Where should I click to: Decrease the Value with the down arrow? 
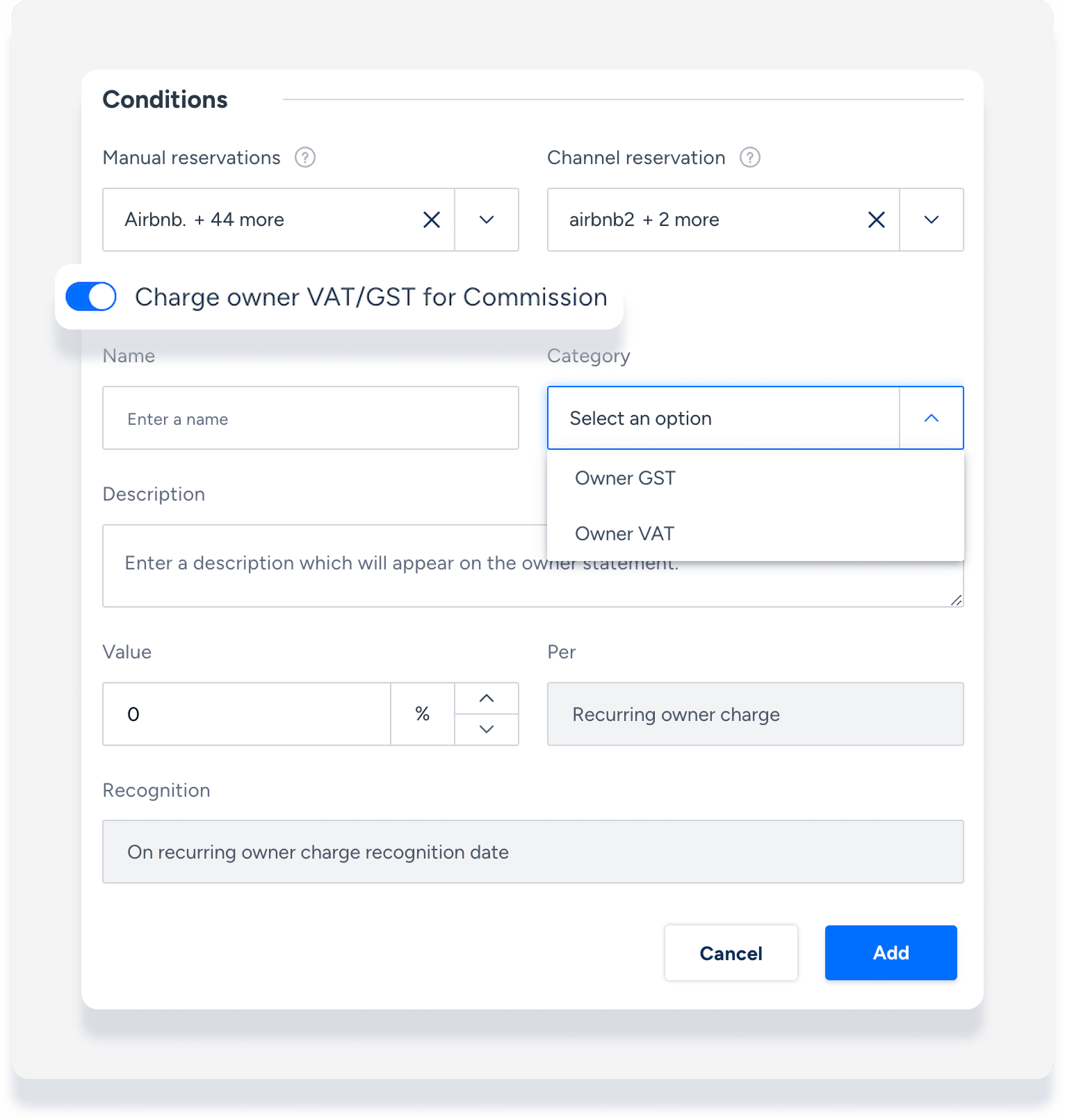[487, 729]
